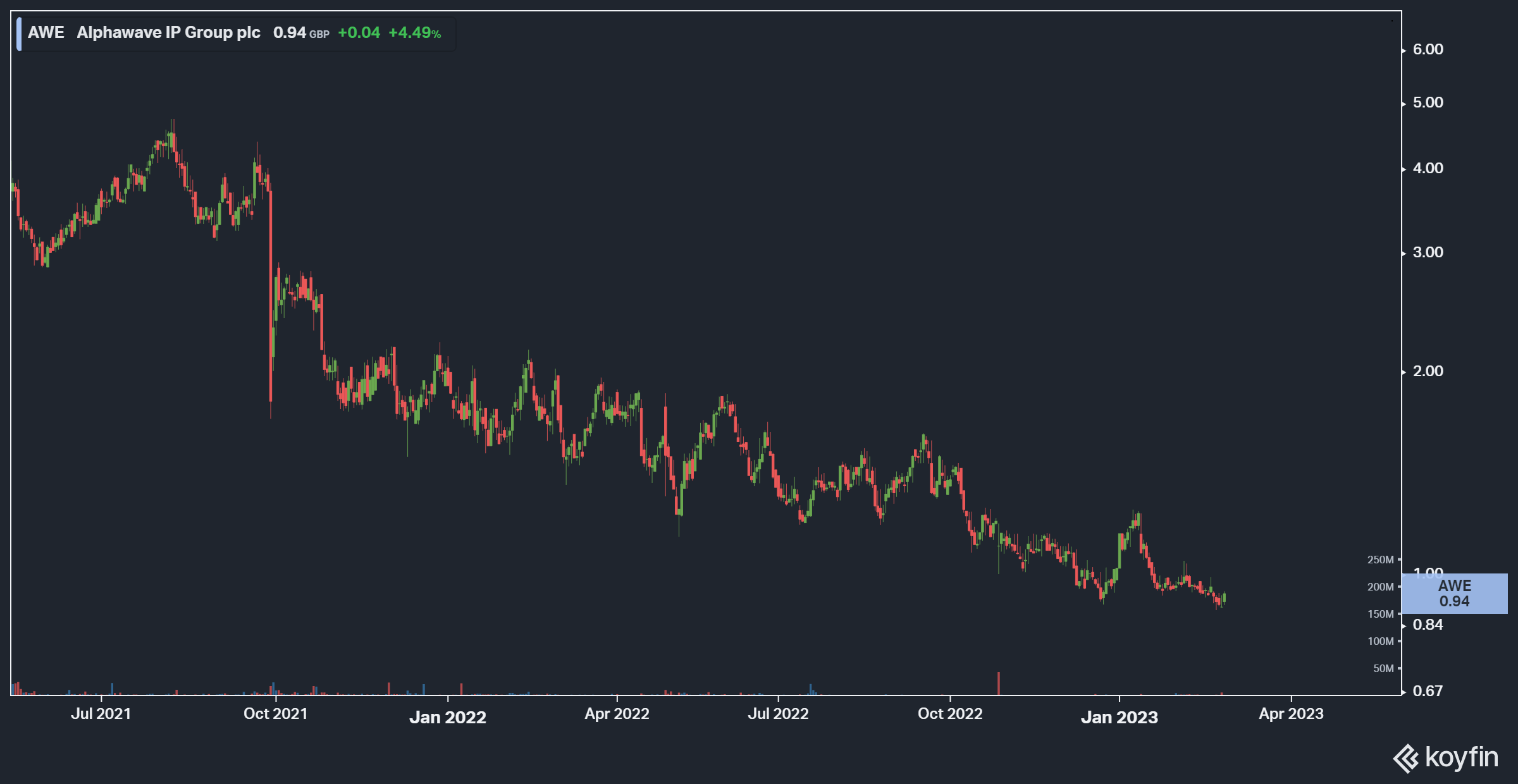Screen dimensions: 1518x784
Task: Click the Koyfin logo icon
Action: pyautogui.click(x=1406, y=759)
